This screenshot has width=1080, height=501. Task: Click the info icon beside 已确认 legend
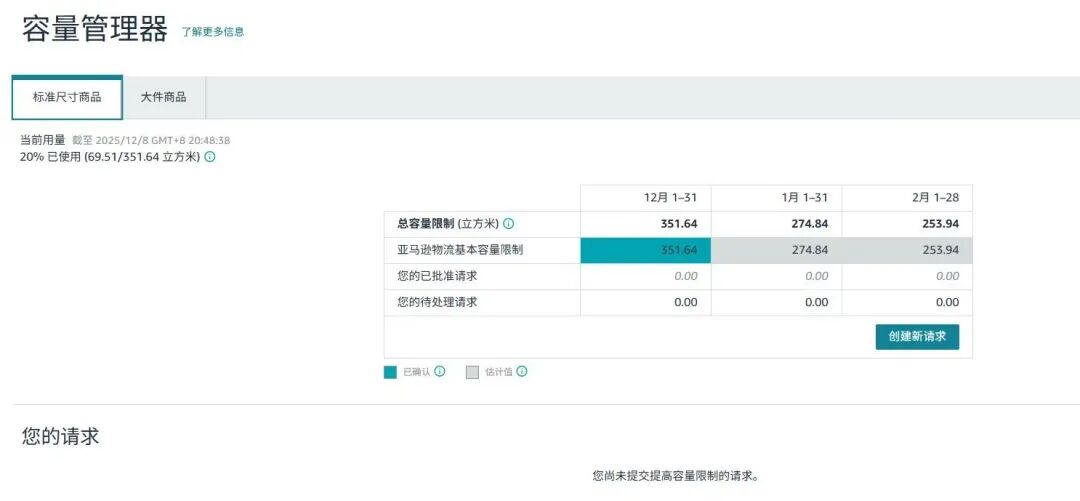click(440, 372)
